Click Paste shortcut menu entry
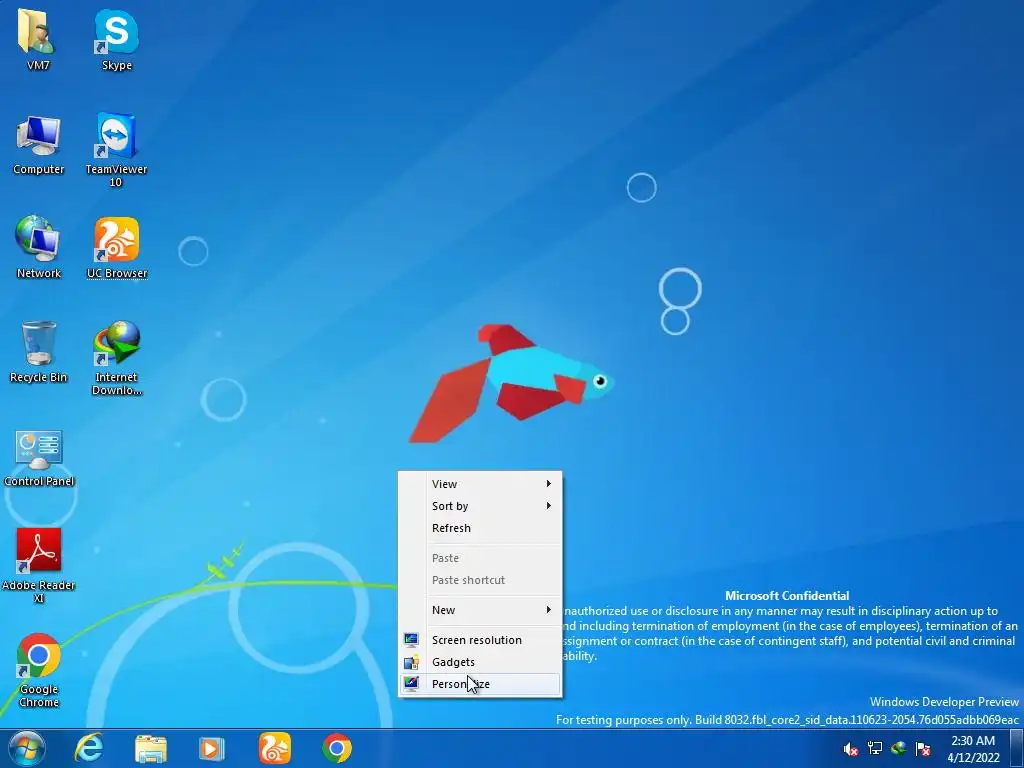 click(x=479, y=580)
